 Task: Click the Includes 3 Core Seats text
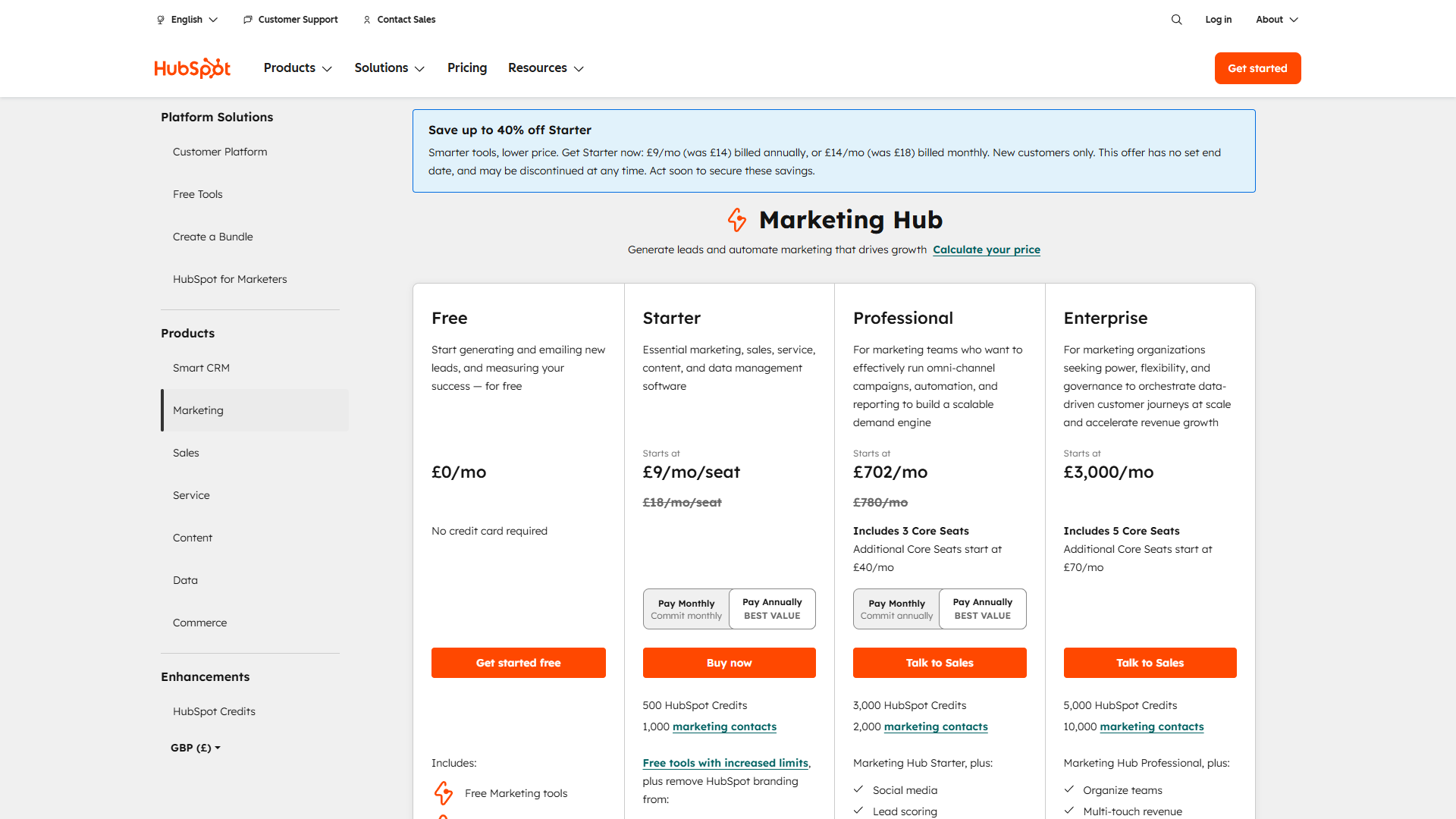click(911, 531)
